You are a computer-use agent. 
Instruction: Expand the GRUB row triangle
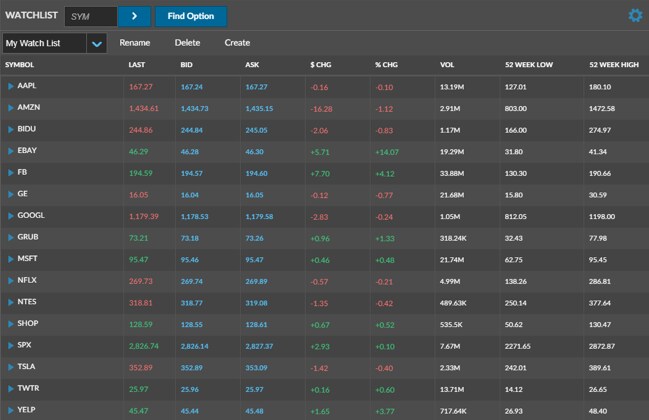(11, 237)
